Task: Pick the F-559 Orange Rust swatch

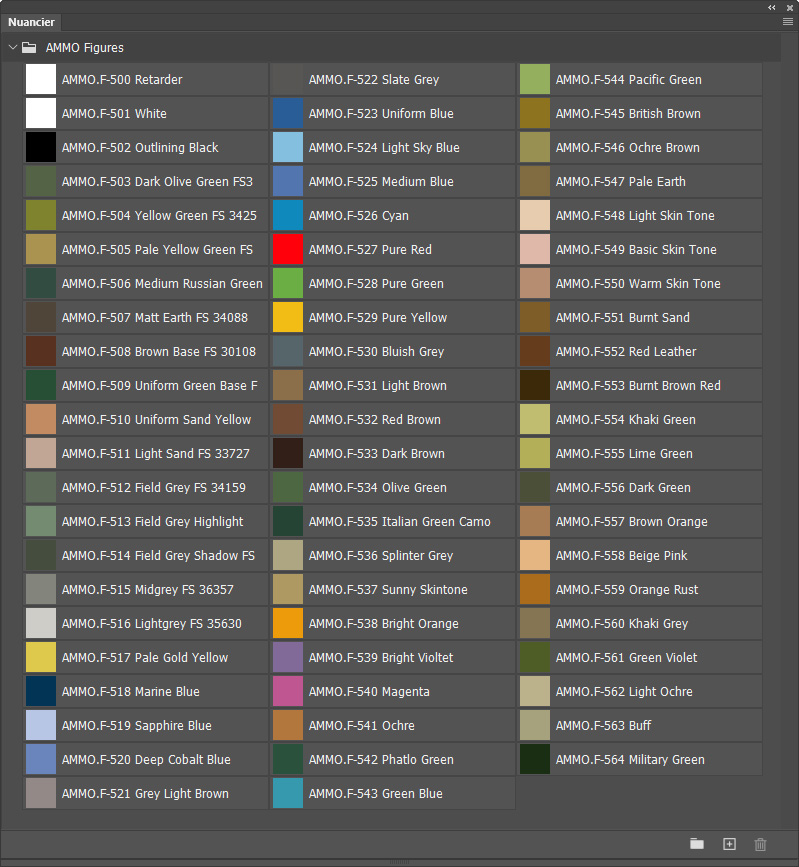Action: tap(535, 589)
